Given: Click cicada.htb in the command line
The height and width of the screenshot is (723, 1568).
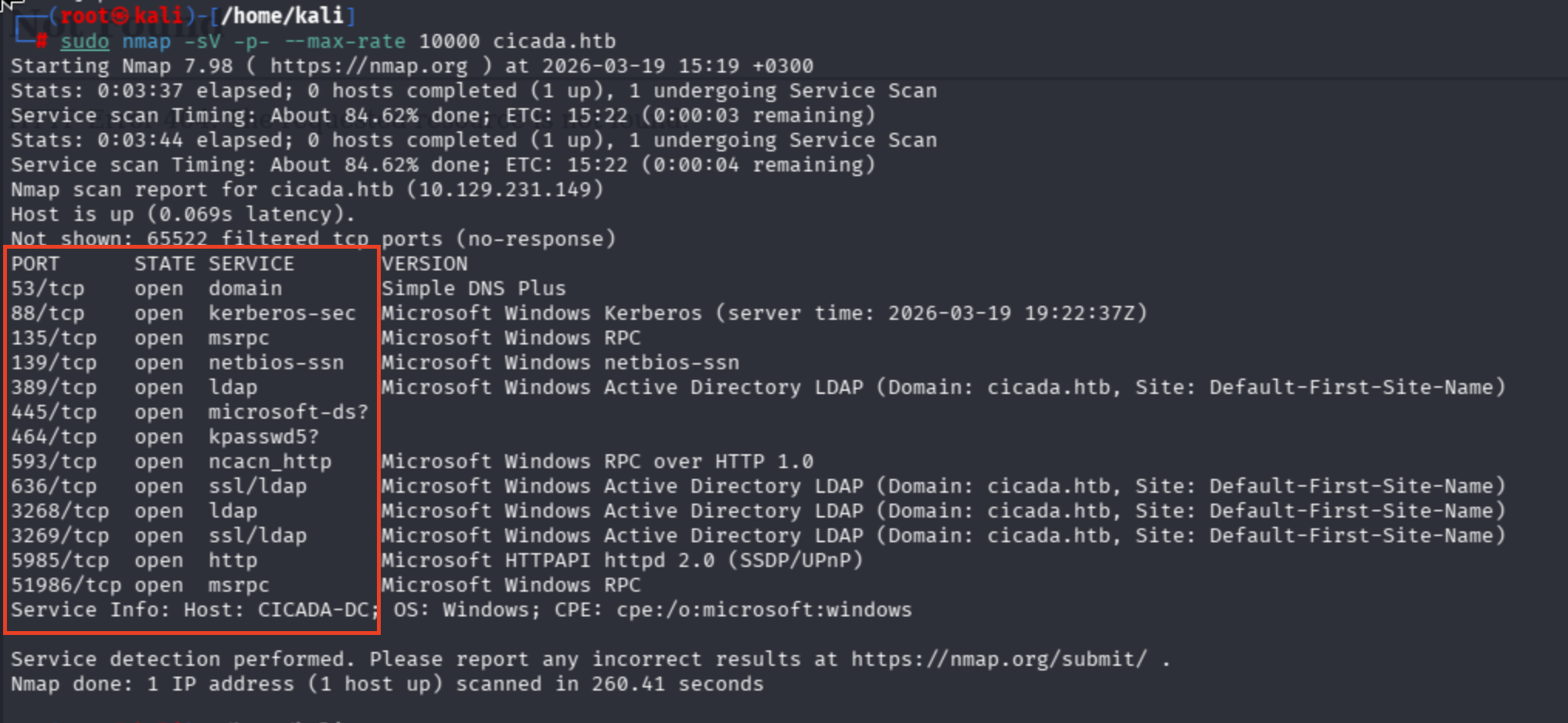Looking at the screenshot, I should click(x=554, y=41).
